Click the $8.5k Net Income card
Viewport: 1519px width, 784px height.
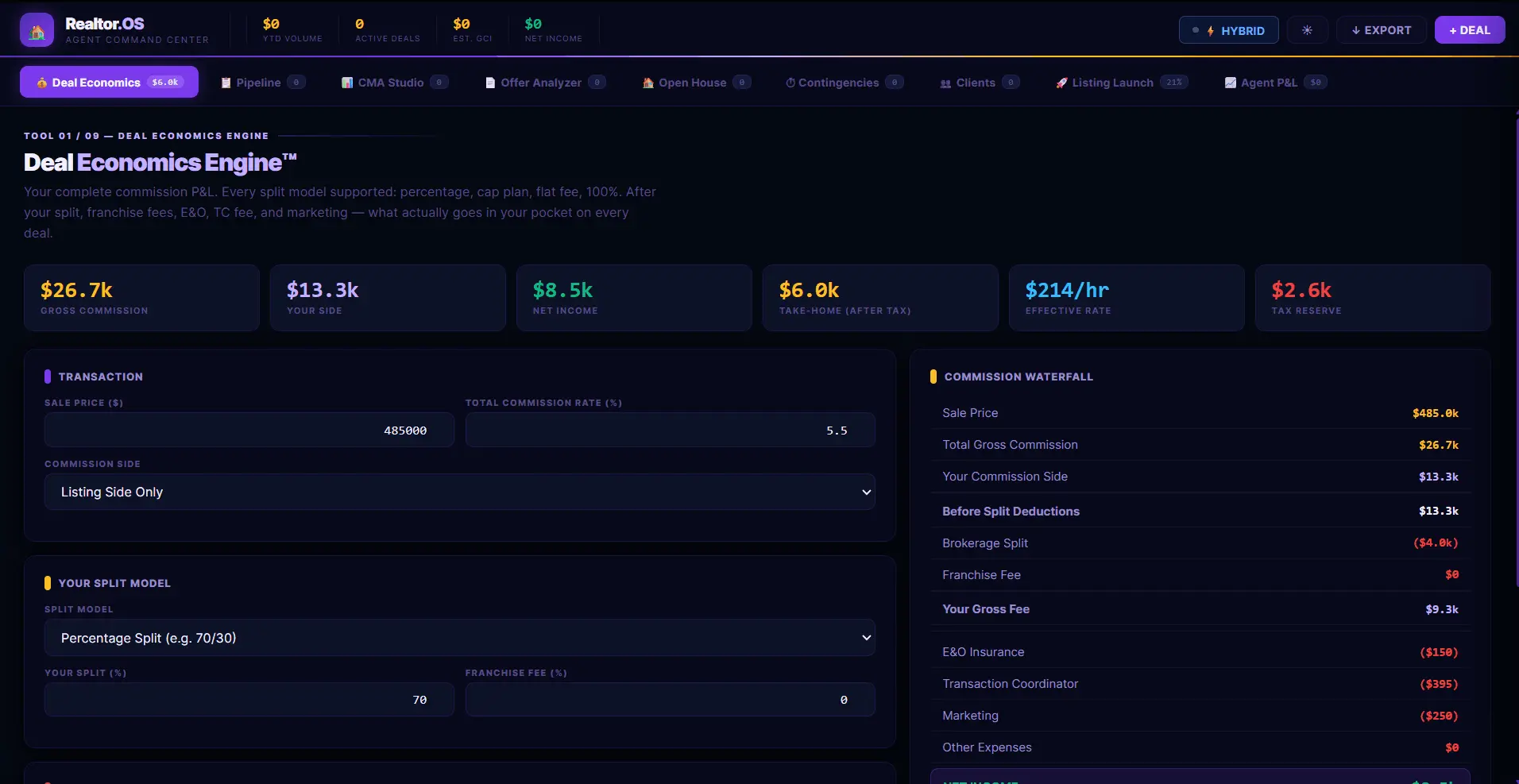(x=634, y=298)
